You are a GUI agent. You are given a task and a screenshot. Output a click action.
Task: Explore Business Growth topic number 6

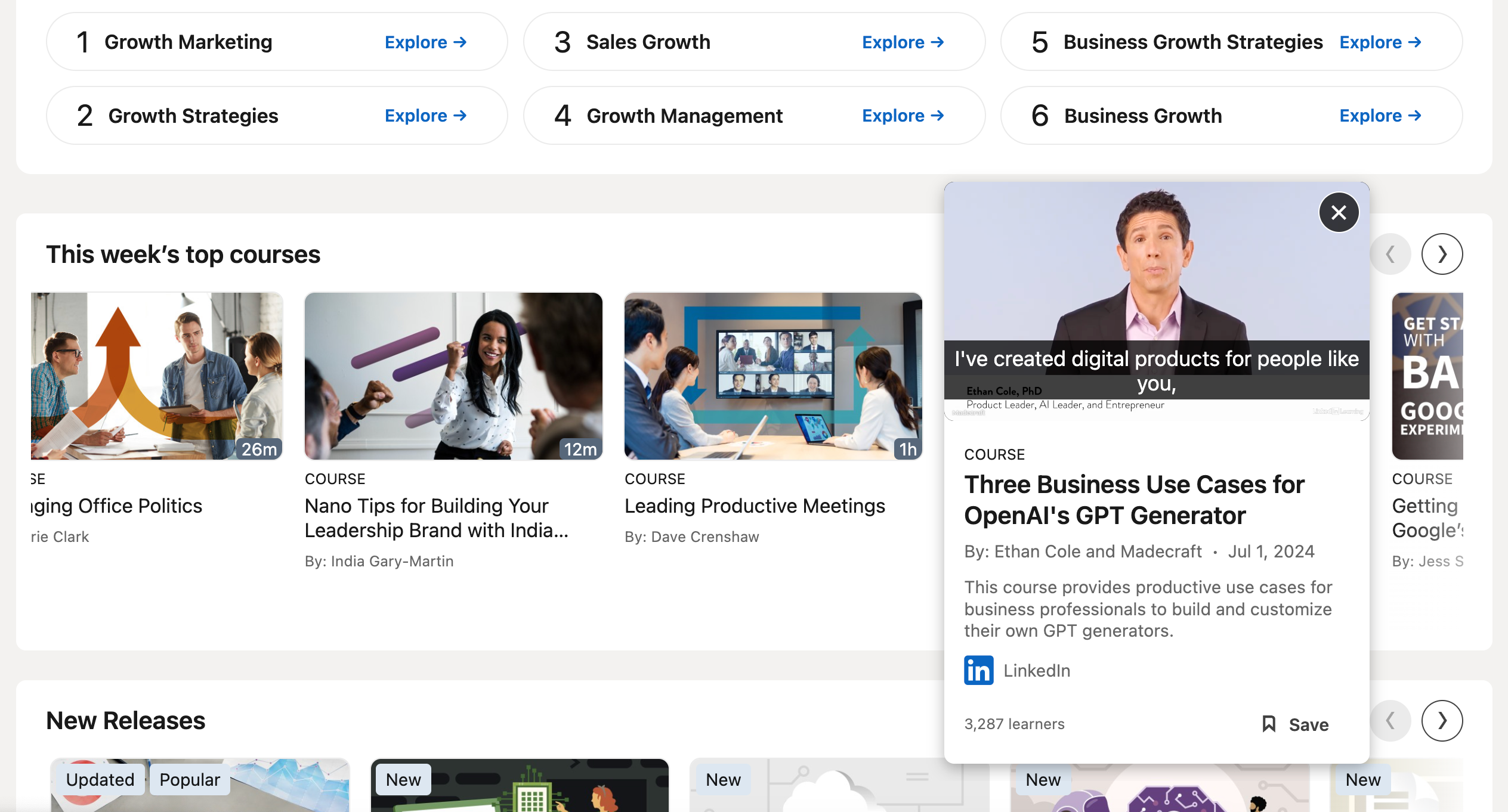1380,116
